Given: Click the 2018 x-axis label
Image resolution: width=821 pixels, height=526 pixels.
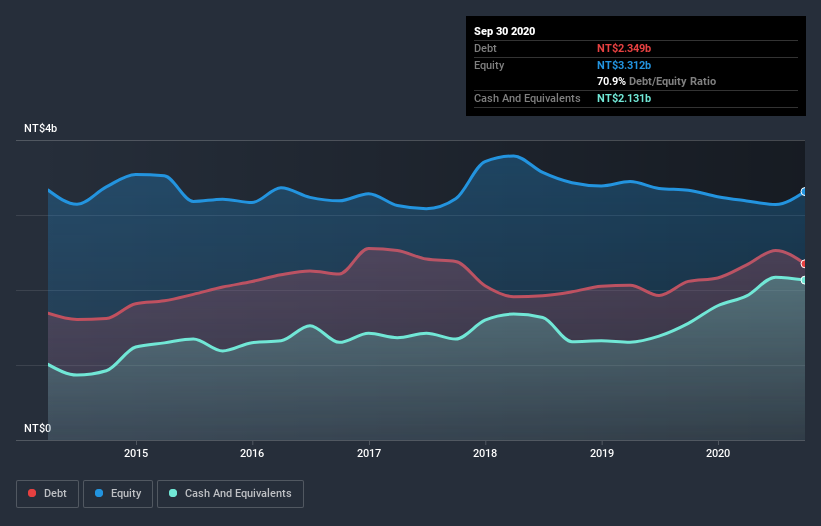Looking at the screenshot, I should click(485, 453).
